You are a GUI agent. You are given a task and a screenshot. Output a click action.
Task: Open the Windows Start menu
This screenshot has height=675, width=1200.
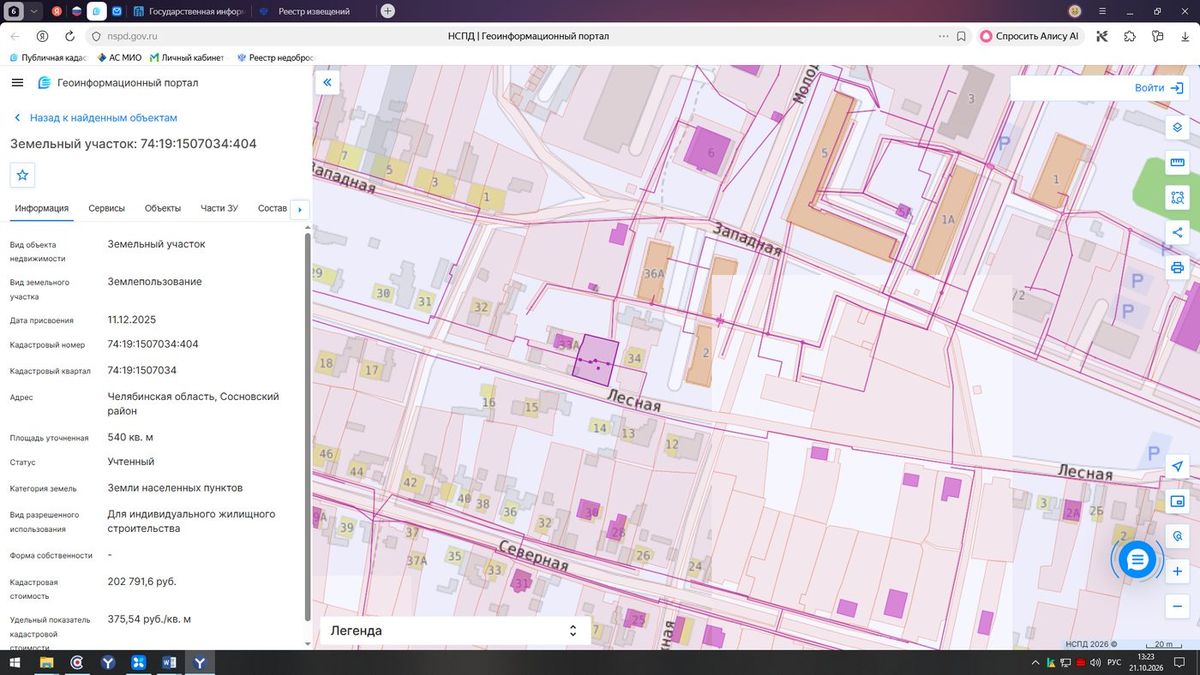tap(15, 663)
